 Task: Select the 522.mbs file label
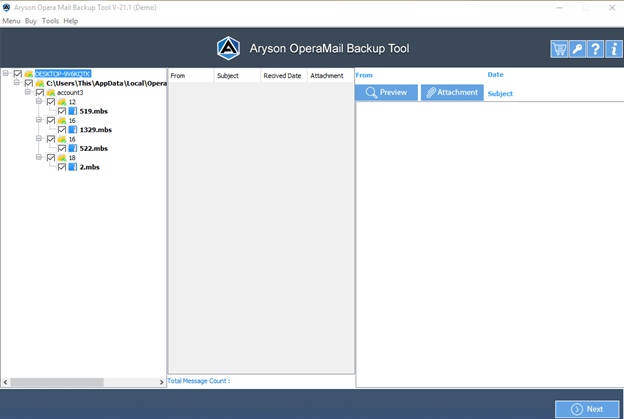tap(94, 148)
